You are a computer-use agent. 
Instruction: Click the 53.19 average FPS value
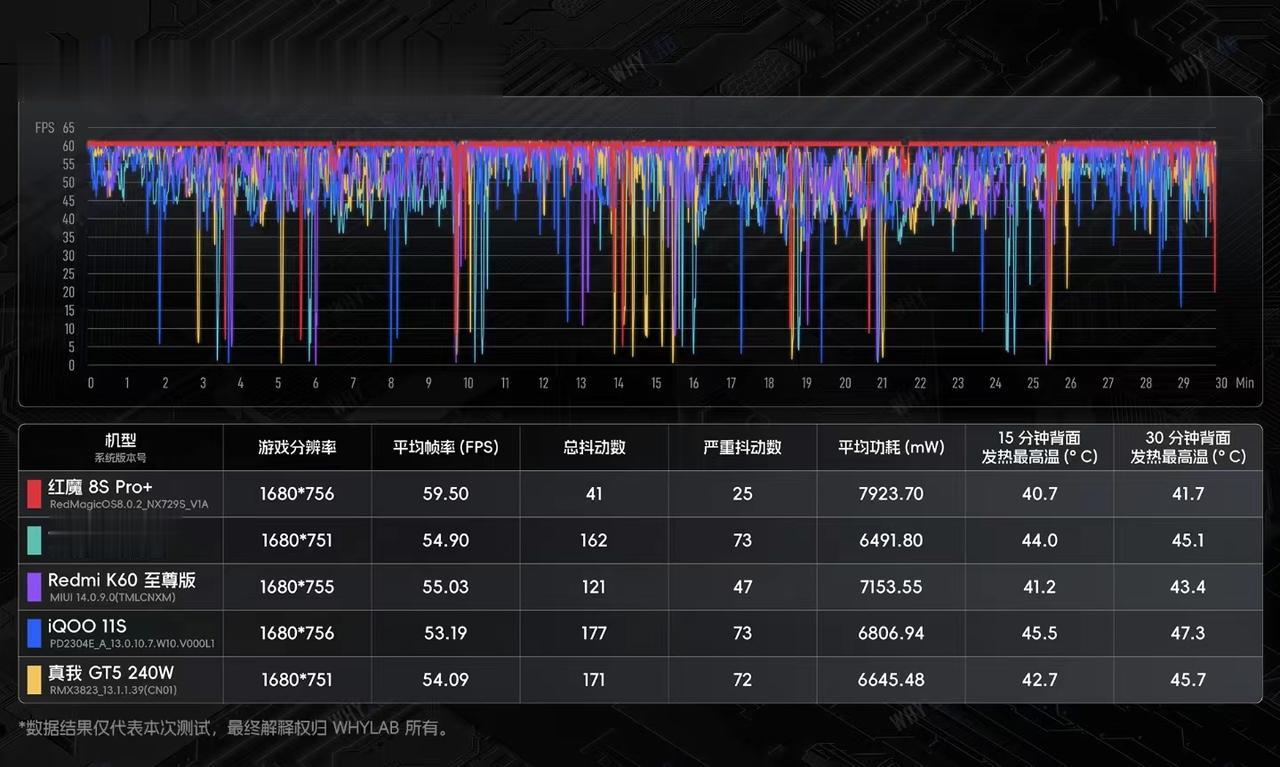point(445,633)
